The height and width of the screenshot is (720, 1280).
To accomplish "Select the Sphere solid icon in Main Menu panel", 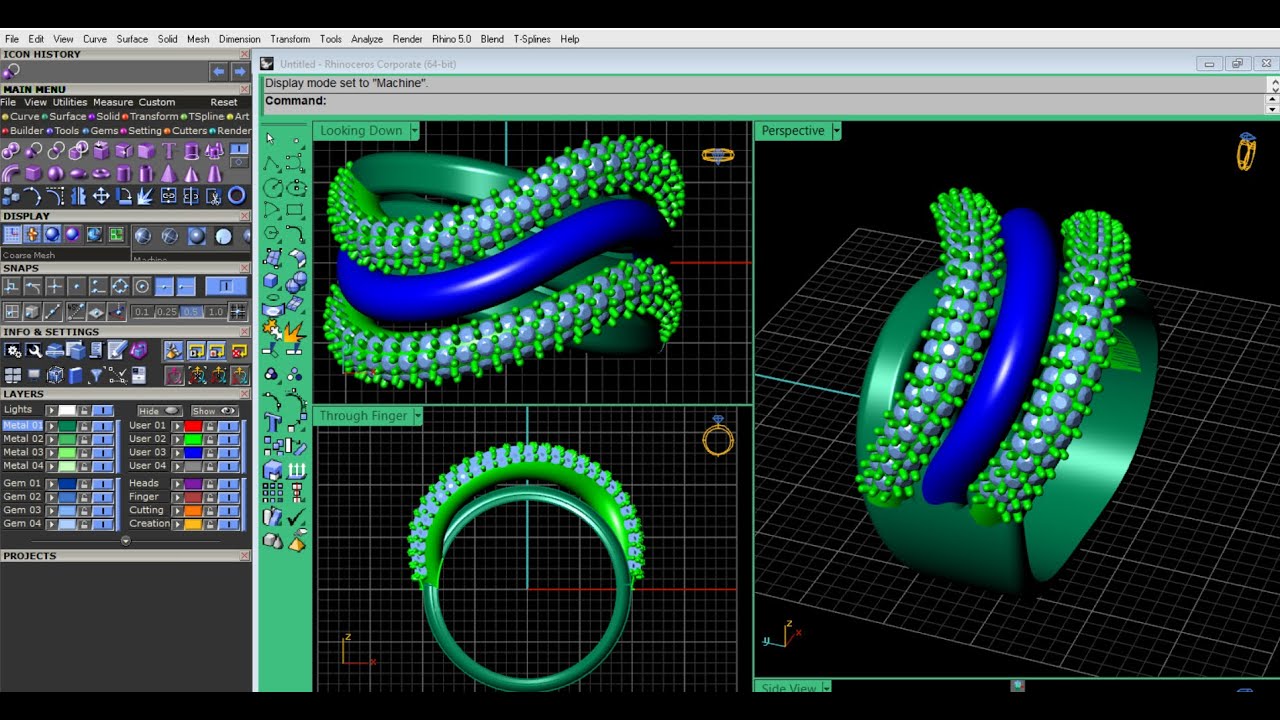I will (55, 173).
